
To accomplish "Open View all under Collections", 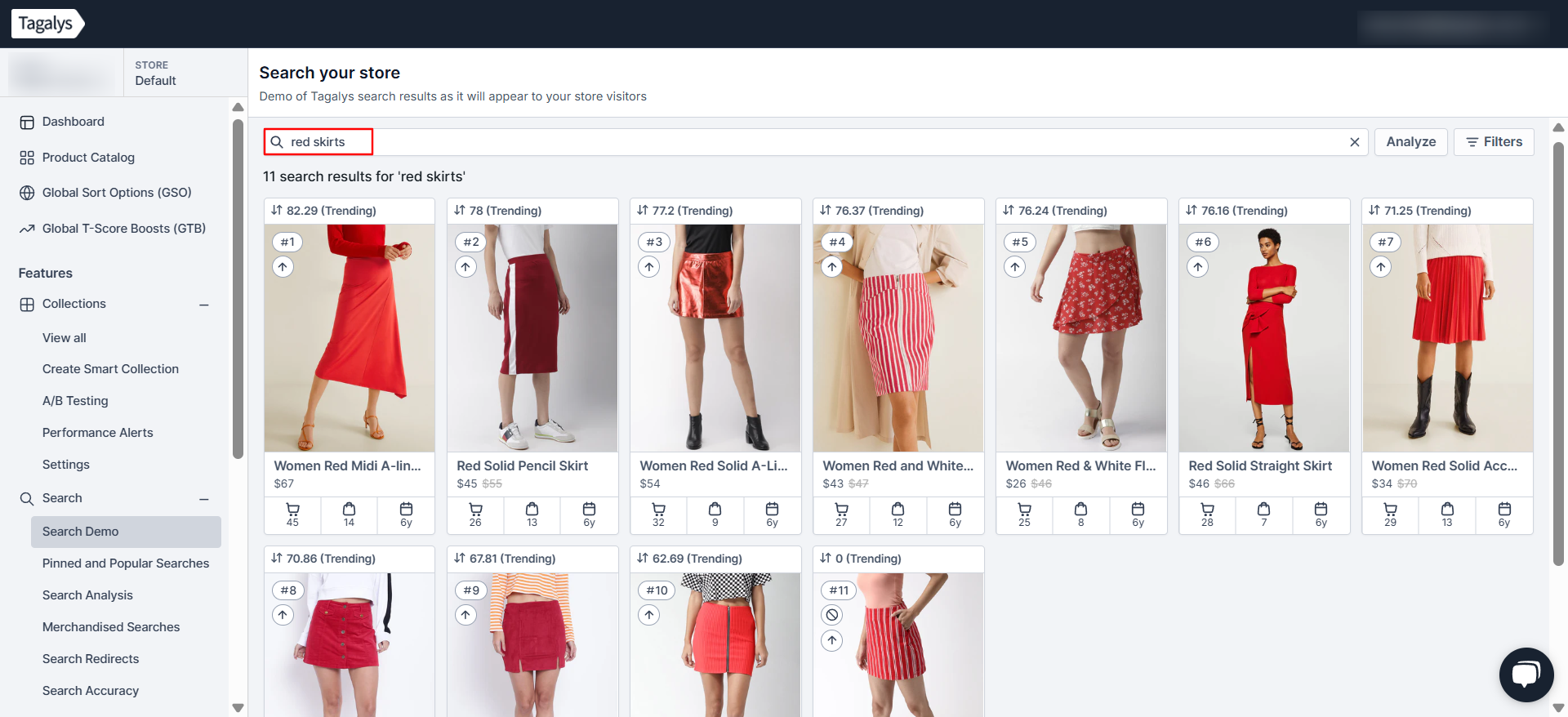I will point(64,338).
